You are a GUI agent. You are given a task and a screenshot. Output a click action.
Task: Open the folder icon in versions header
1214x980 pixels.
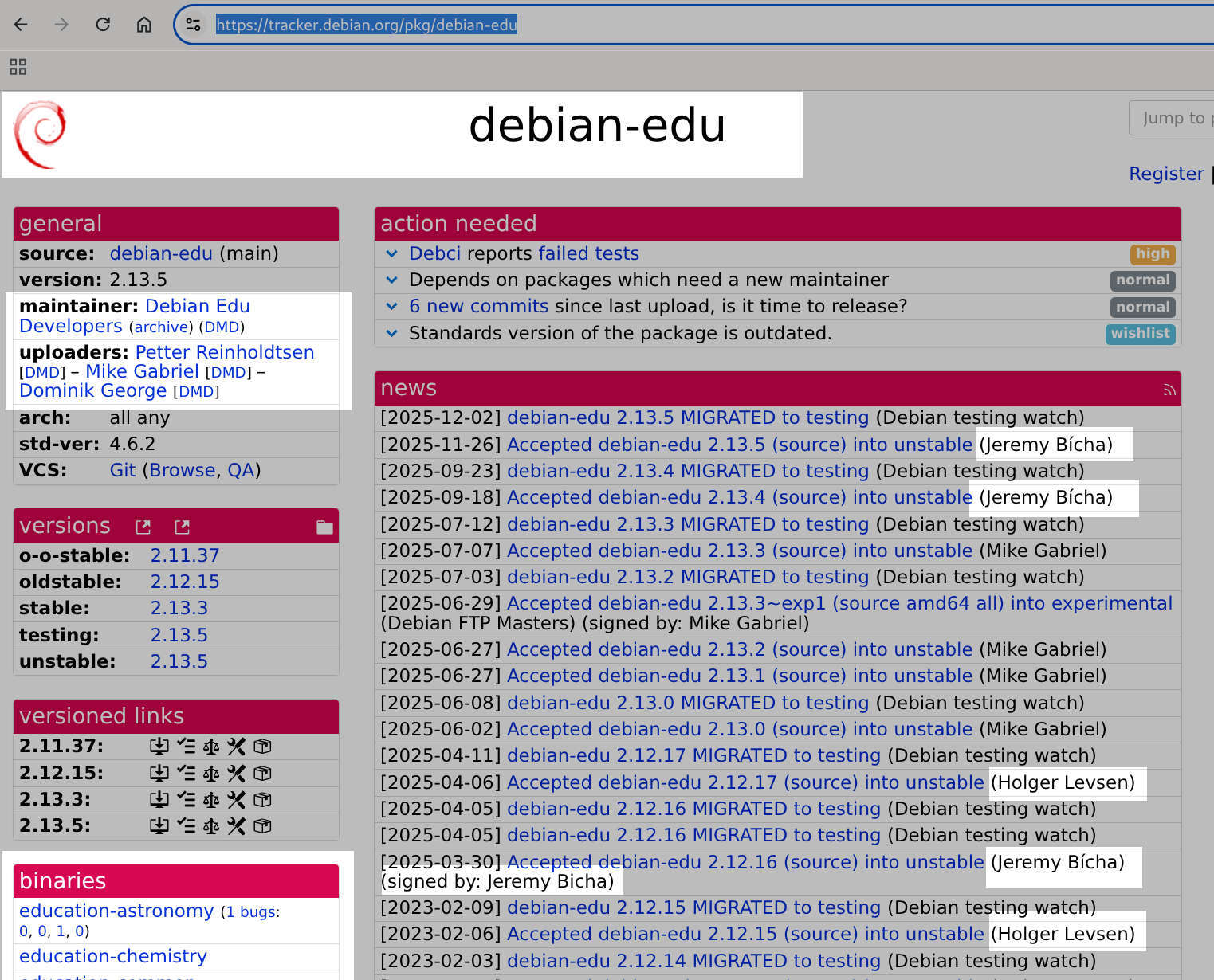324,526
